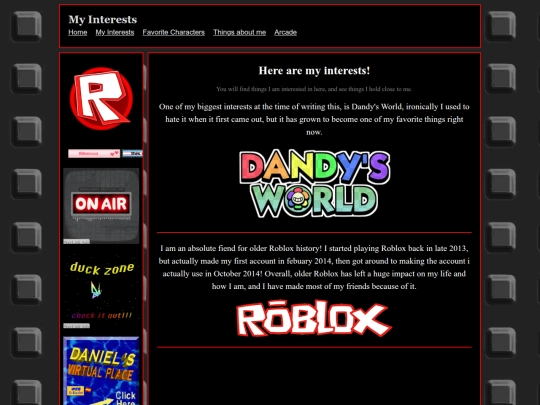Click the 'Click Here' text on Daniel's banner
The width and height of the screenshot is (540, 405).
coord(125,398)
